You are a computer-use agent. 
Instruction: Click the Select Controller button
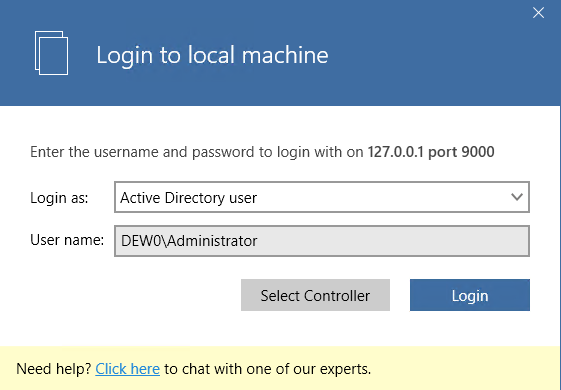315,295
